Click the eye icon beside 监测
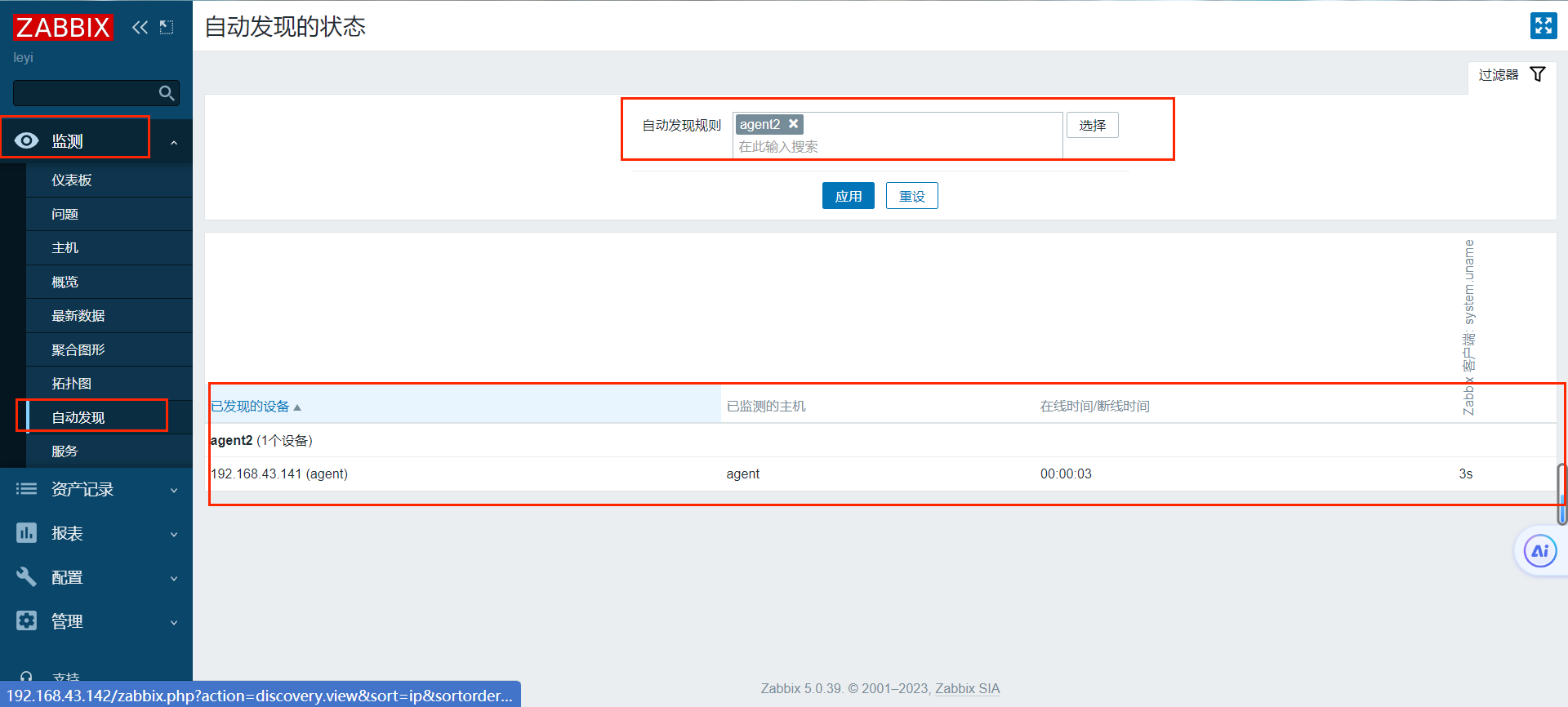The width and height of the screenshot is (1568, 707). [26, 140]
